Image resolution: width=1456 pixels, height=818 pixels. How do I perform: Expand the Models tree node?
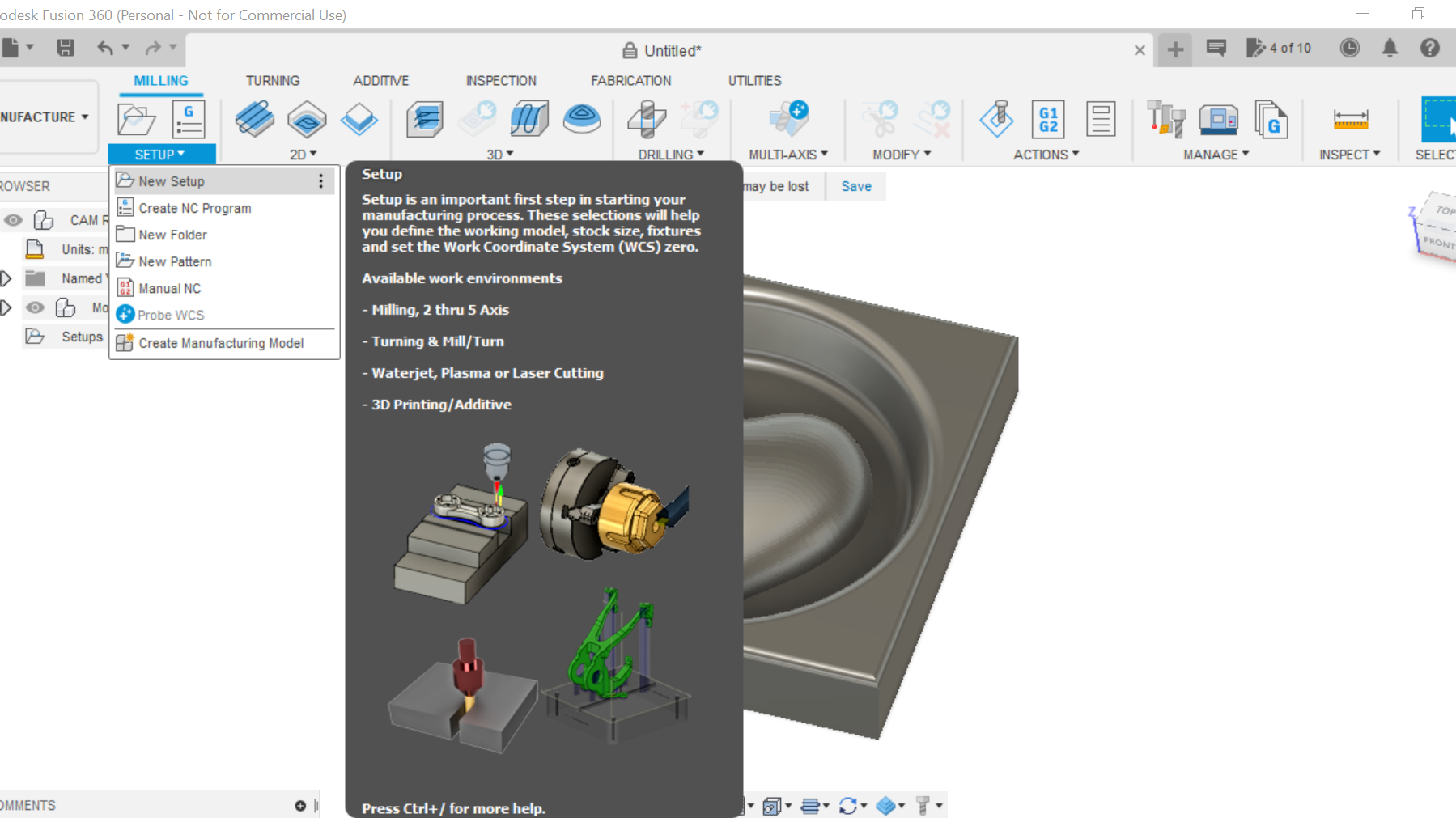coord(6,307)
